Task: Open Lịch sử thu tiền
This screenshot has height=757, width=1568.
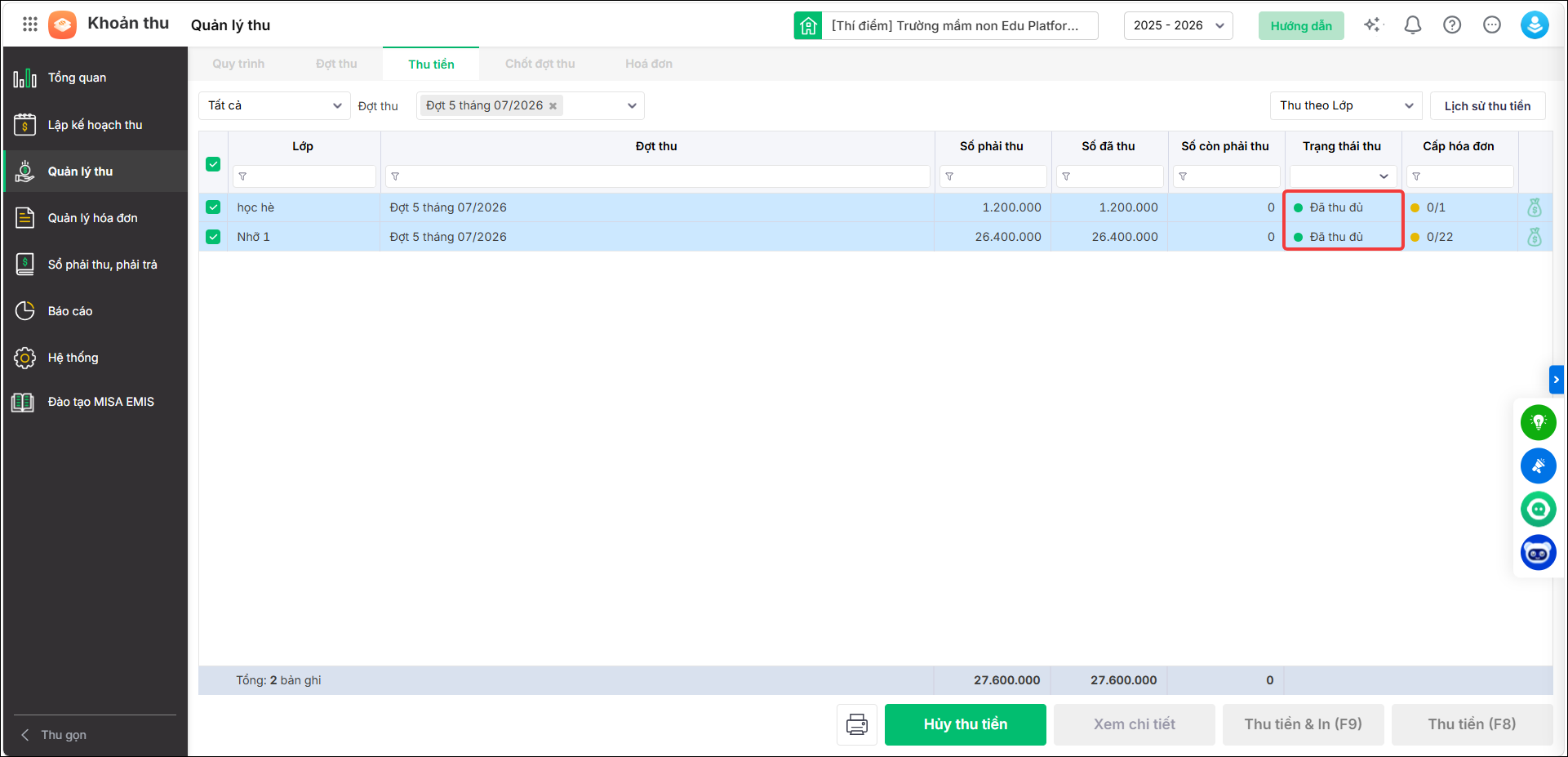Action: 1487,105
